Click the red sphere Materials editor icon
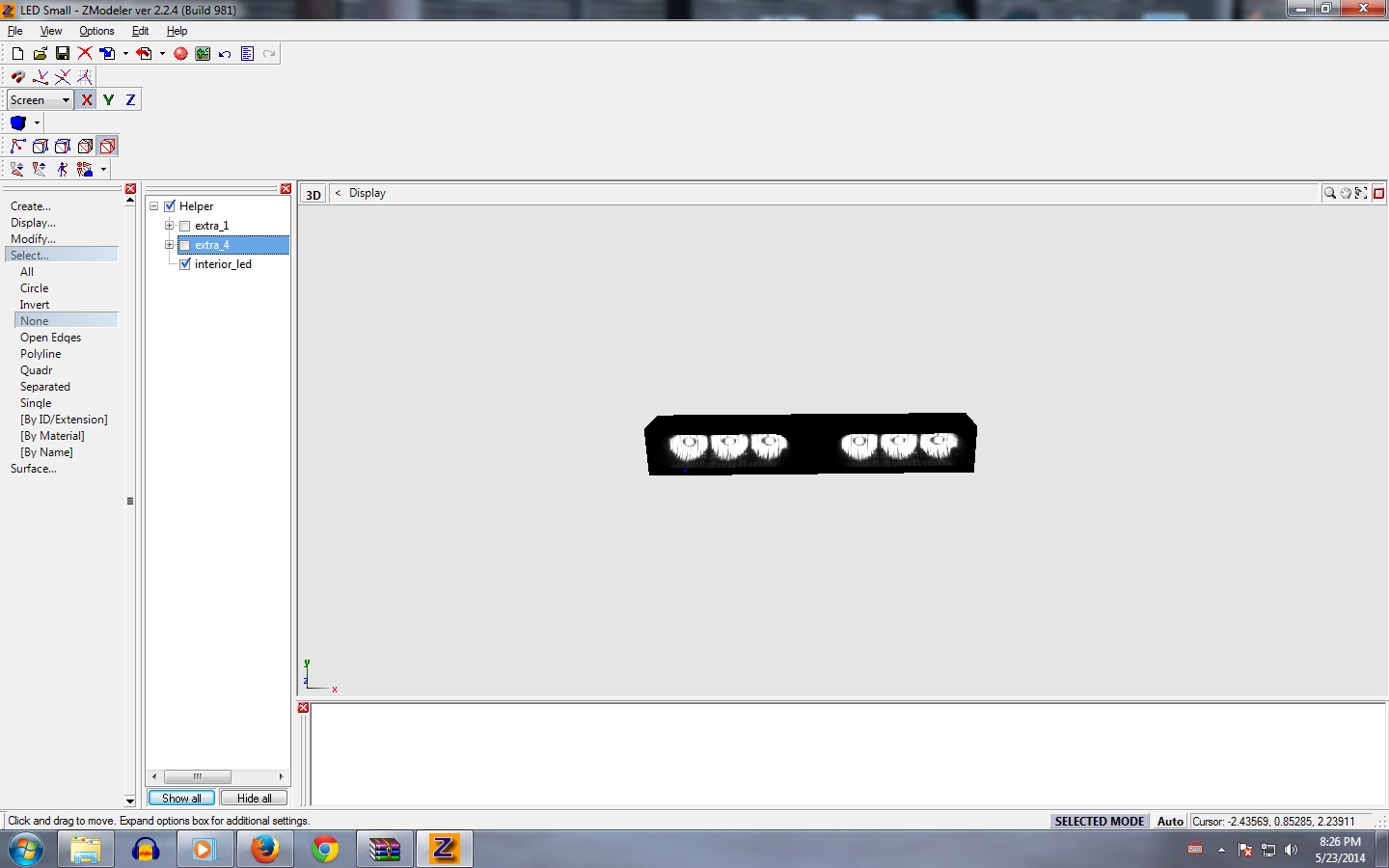The image size is (1389, 868). point(180,54)
